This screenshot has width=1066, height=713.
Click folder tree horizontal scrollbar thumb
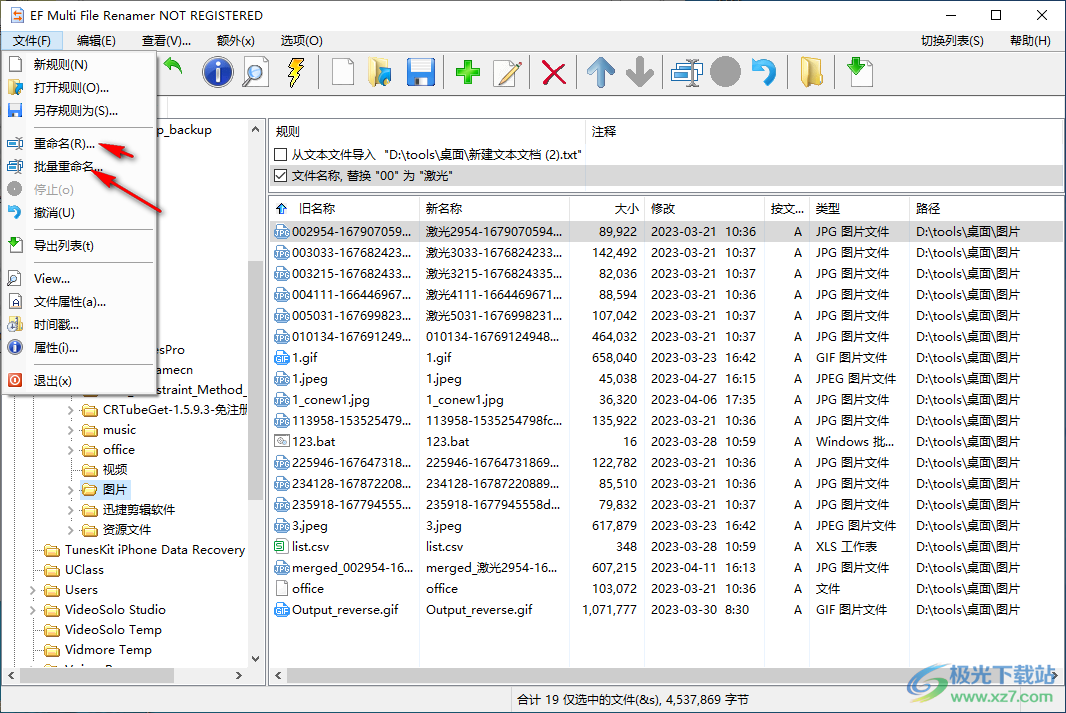pos(97,676)
